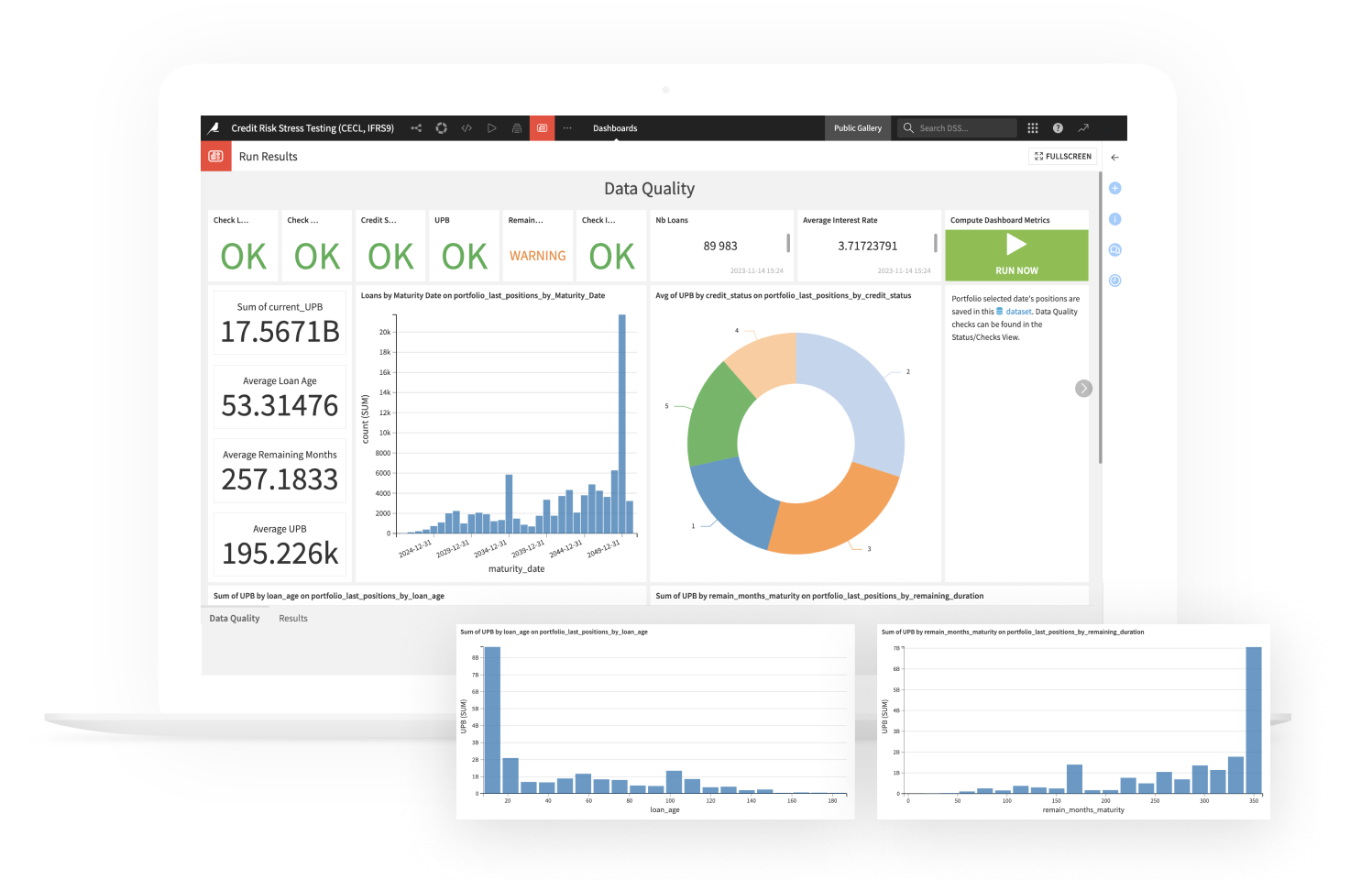Click the red Run Results dashboard icon

tap(216, 157)
